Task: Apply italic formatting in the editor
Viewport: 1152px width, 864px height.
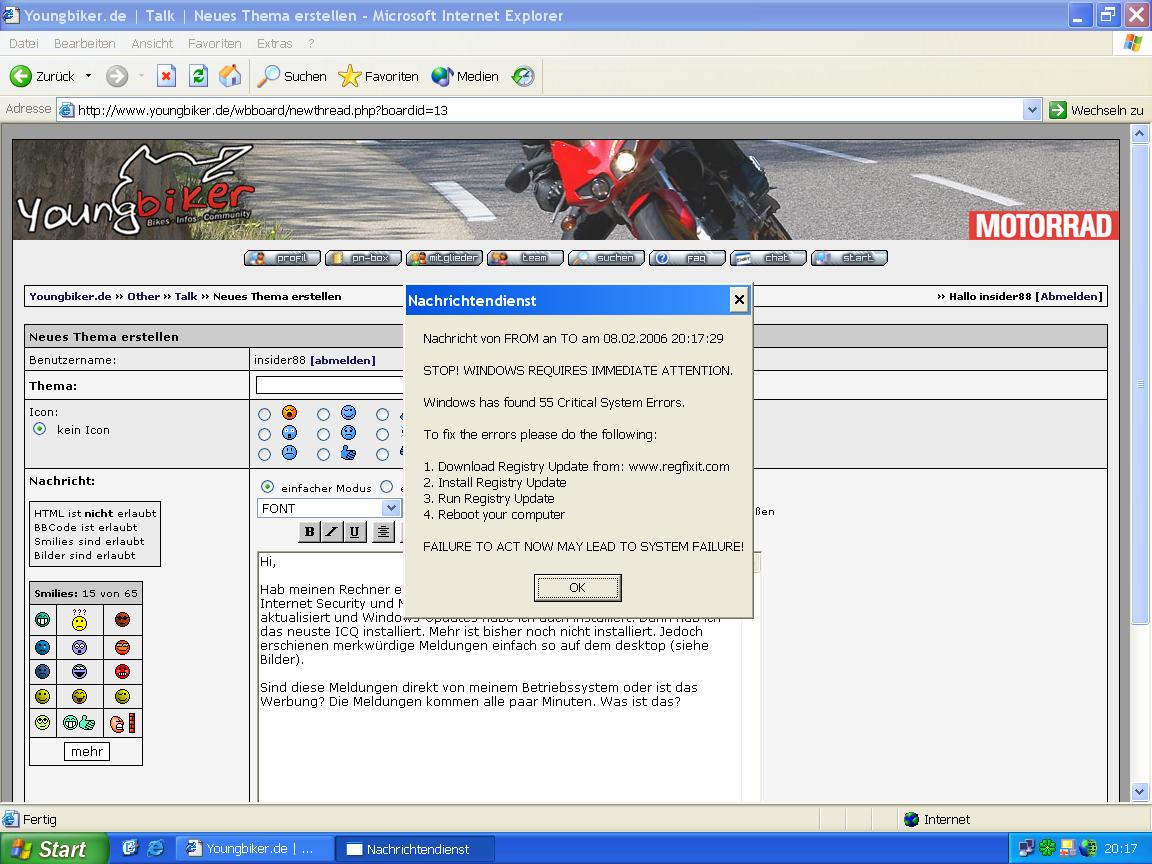Action: pos(332,532)
